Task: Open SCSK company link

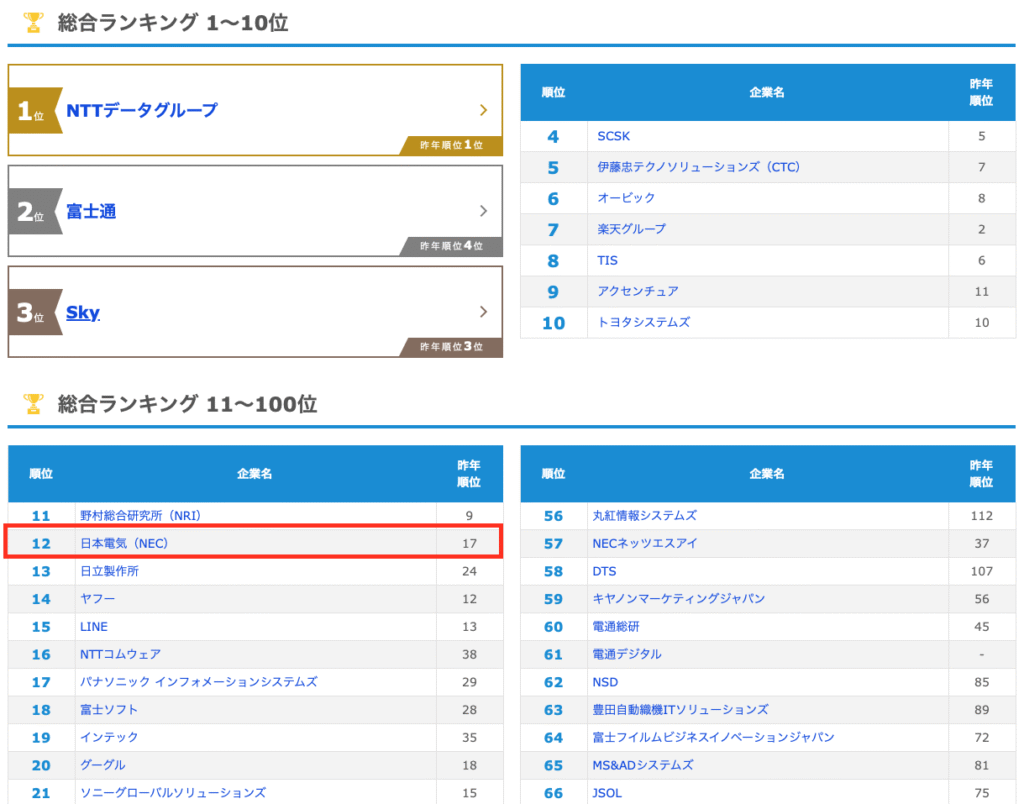Action: point(614,137)
